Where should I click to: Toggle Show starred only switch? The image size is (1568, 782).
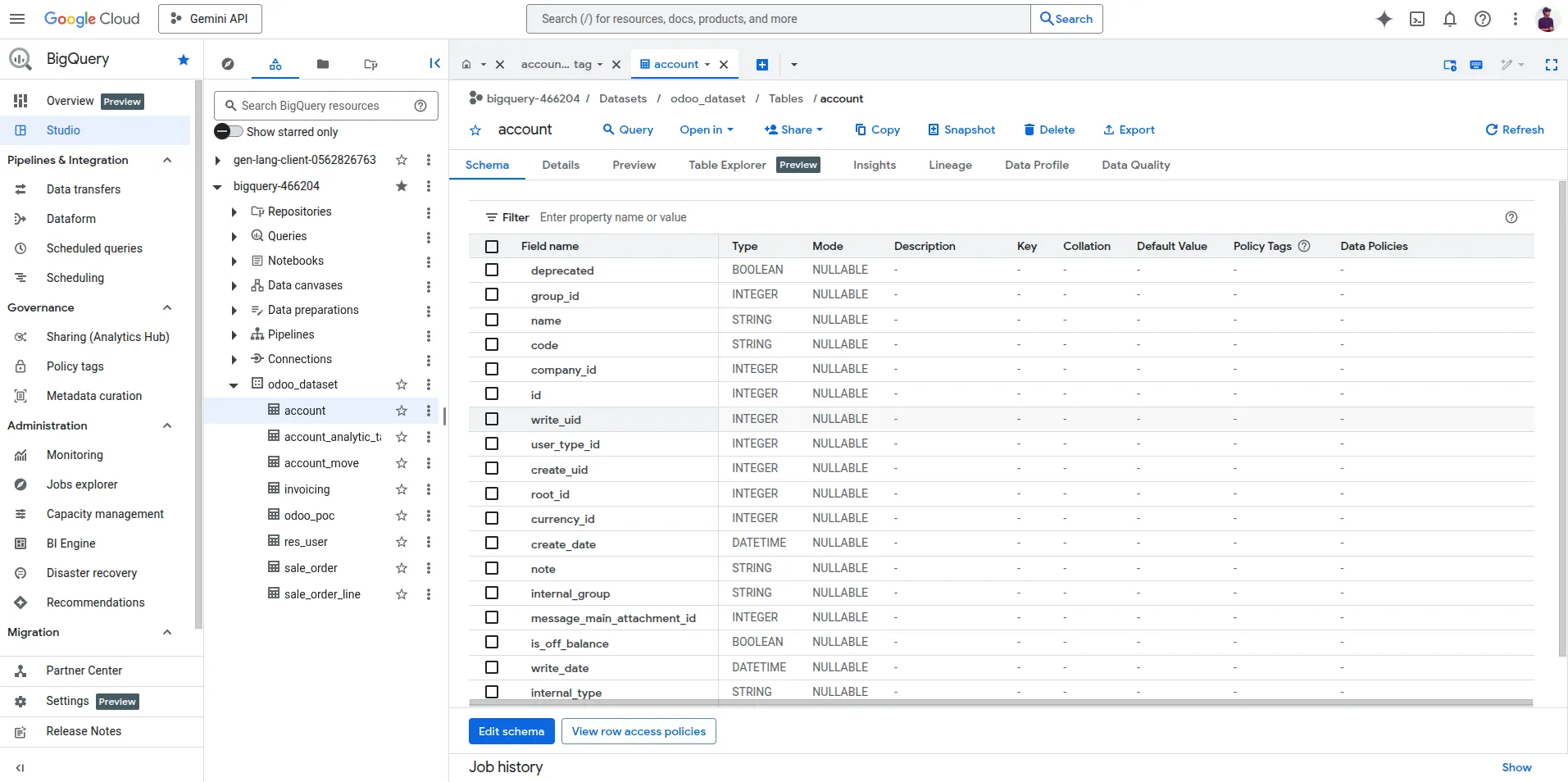click(228, 132)
